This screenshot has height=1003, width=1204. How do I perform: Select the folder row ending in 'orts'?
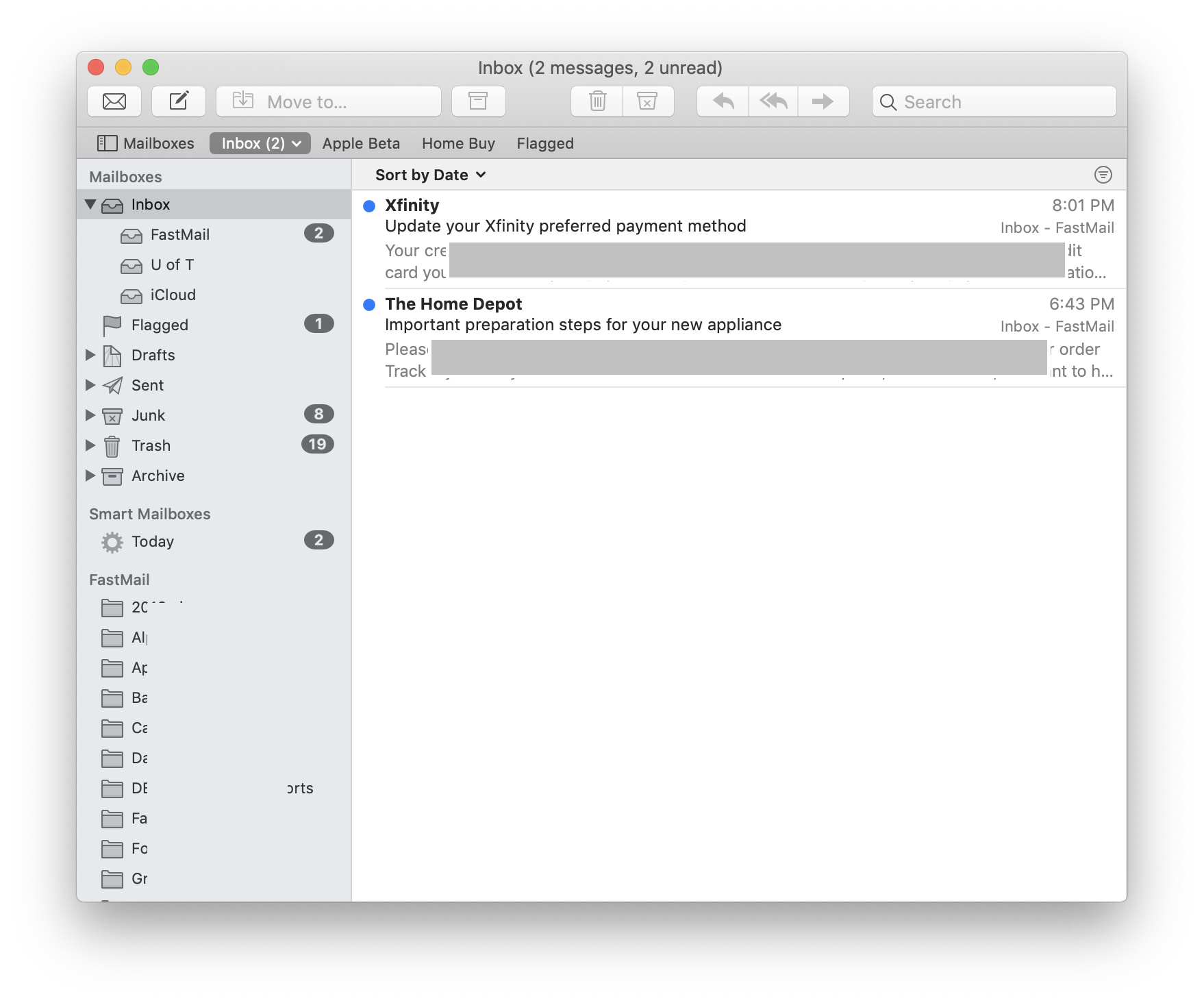pos(214,788)
